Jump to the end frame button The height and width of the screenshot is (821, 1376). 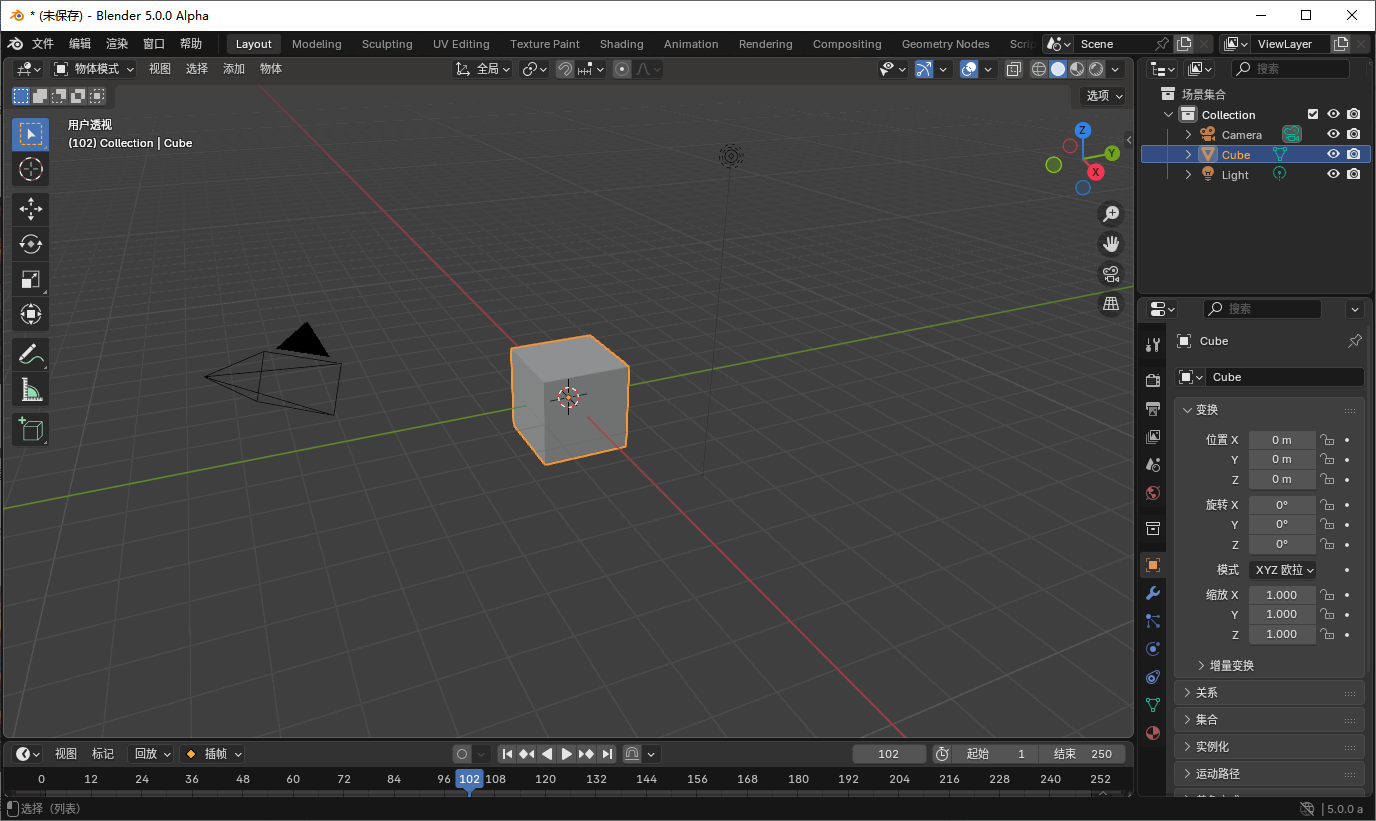point(607,754)
